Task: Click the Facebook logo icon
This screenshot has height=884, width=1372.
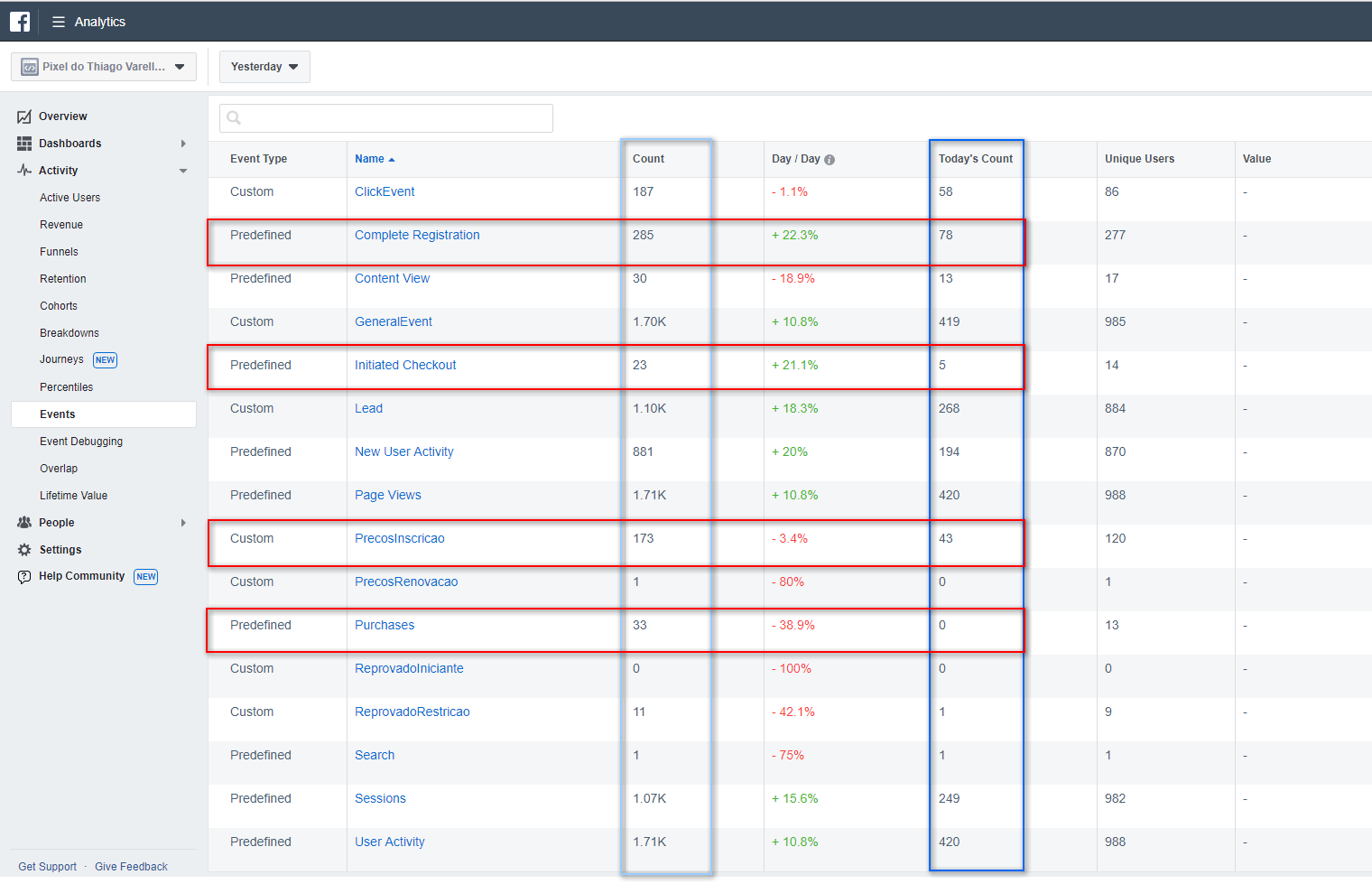Action: 20,22
